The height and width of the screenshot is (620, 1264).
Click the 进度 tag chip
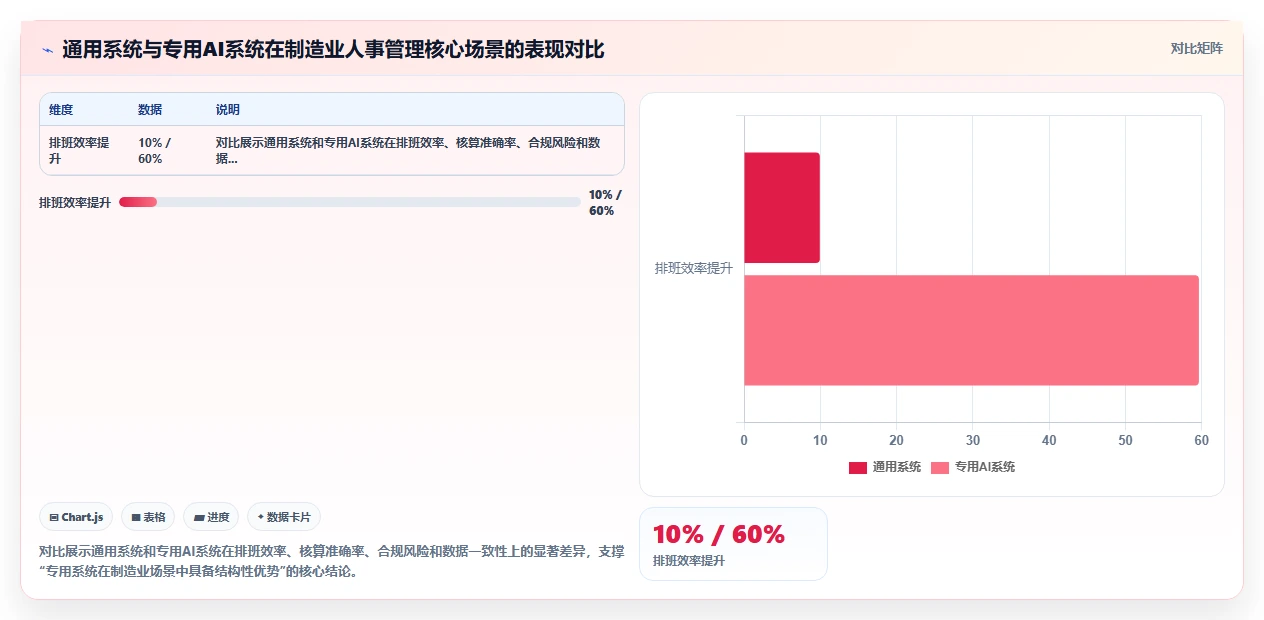pyautogui.click(x=211, y=517)
